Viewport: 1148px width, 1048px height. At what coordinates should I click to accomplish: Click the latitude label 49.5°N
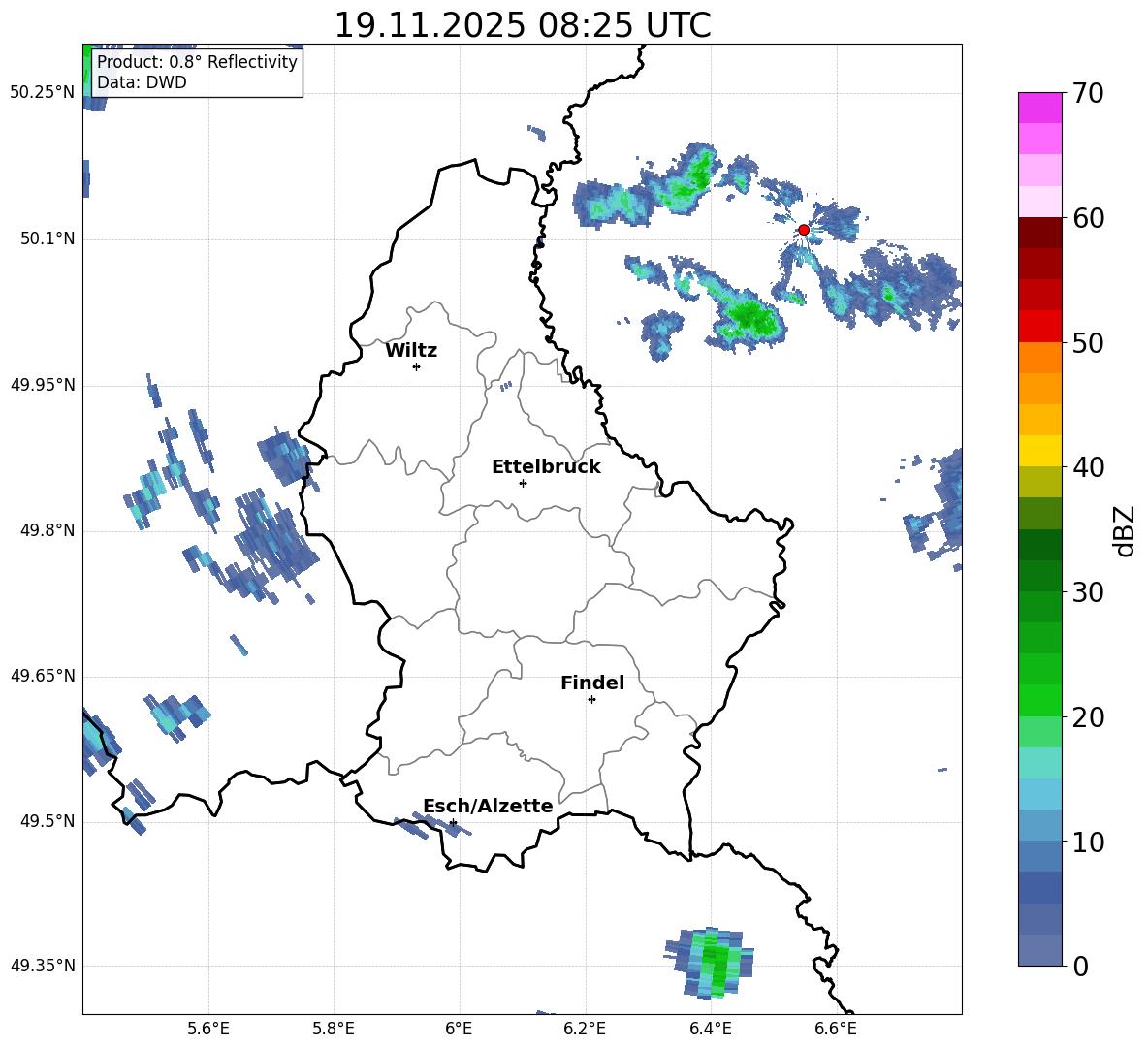48,821
